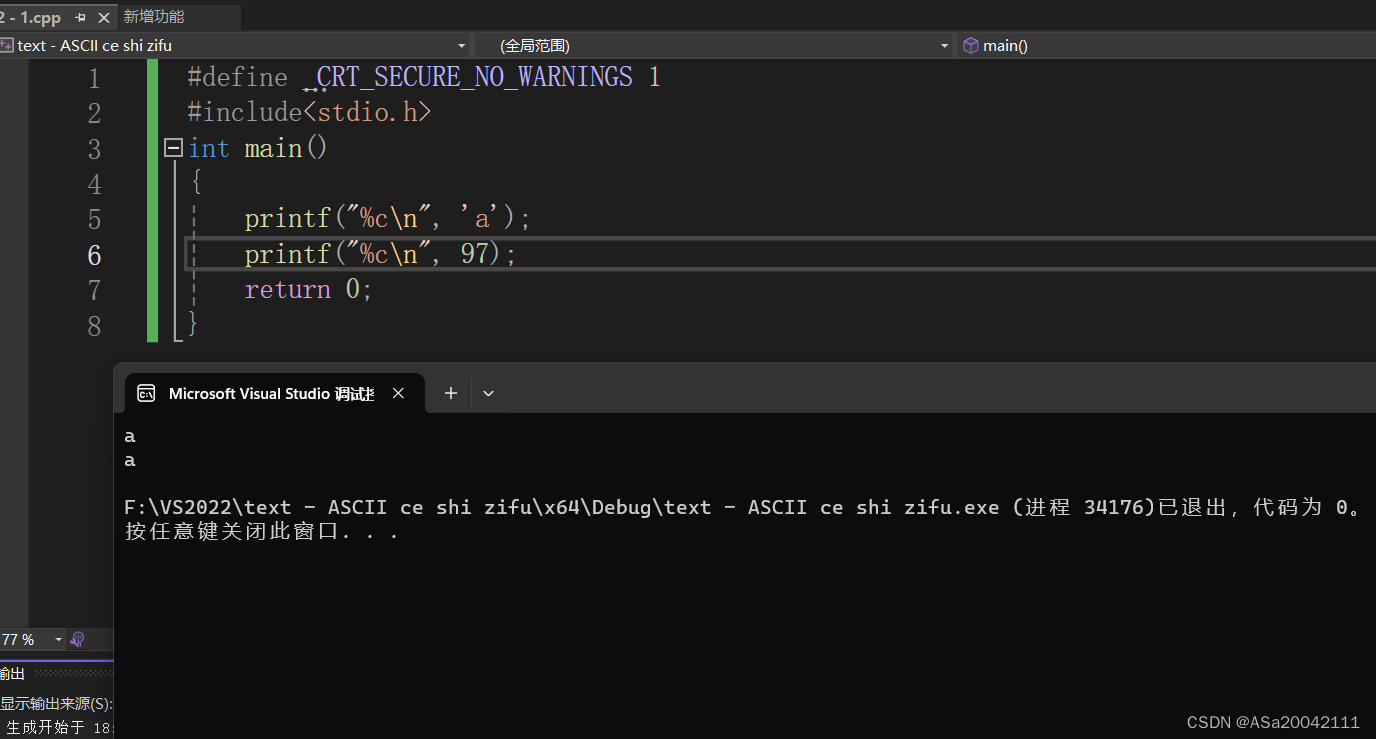Image resolution: width=1376 pixels, height=739 pixels.
Task: Click line number 5 in the gutter
Action: point(94,219)
